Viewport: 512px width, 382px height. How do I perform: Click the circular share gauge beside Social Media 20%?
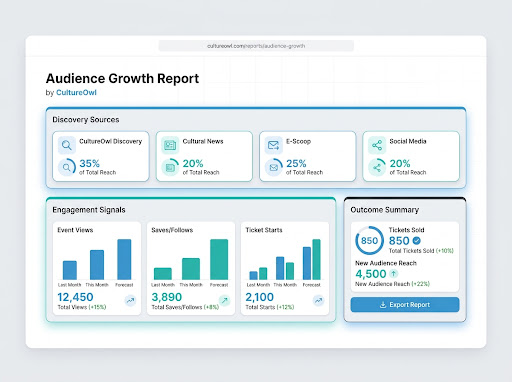pos(377,167)
